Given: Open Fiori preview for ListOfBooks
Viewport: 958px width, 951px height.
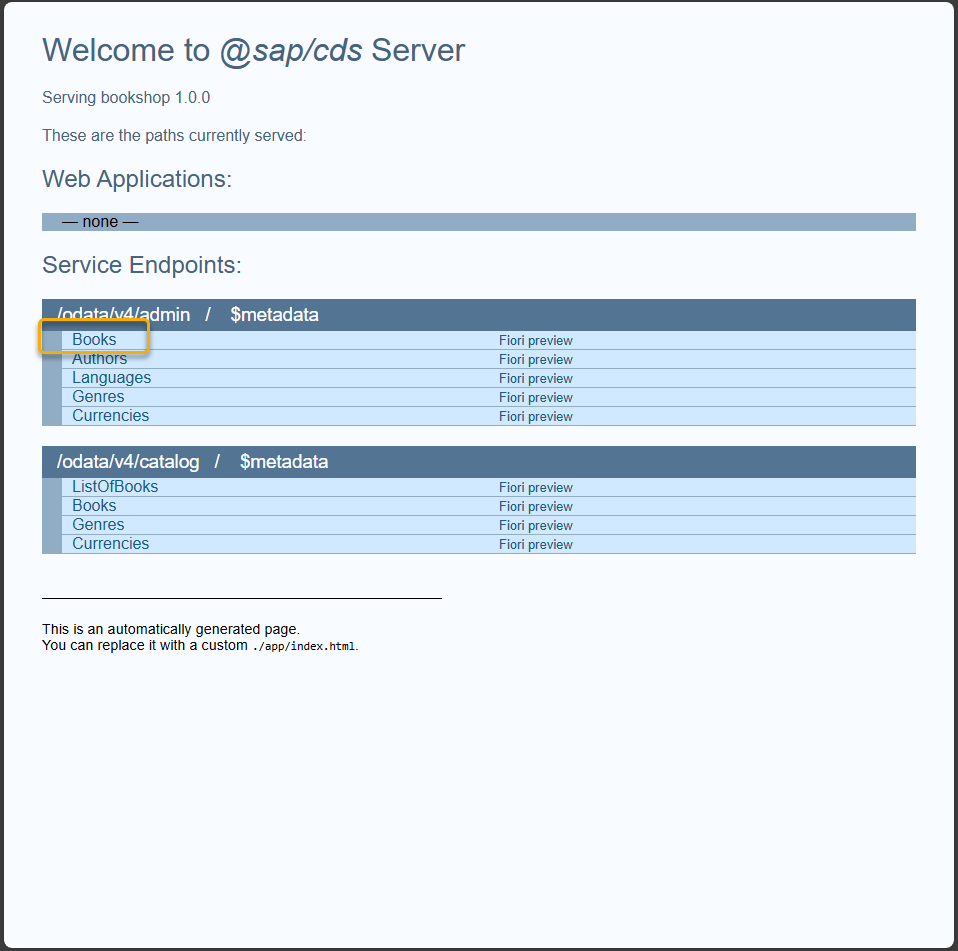Looking at the screenshot, I should point(536,488).
